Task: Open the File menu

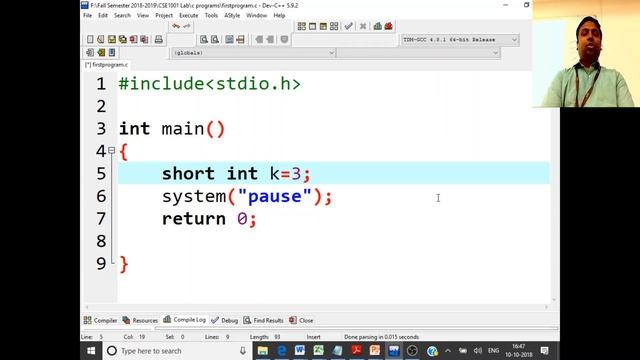Action: pos(87,16)
